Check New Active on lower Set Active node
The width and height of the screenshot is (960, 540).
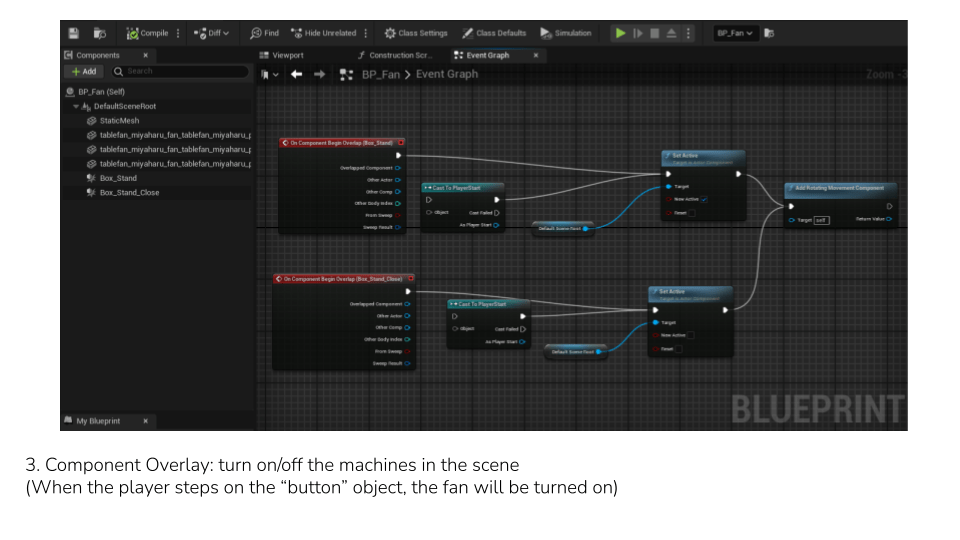click(x=691, y=335)
